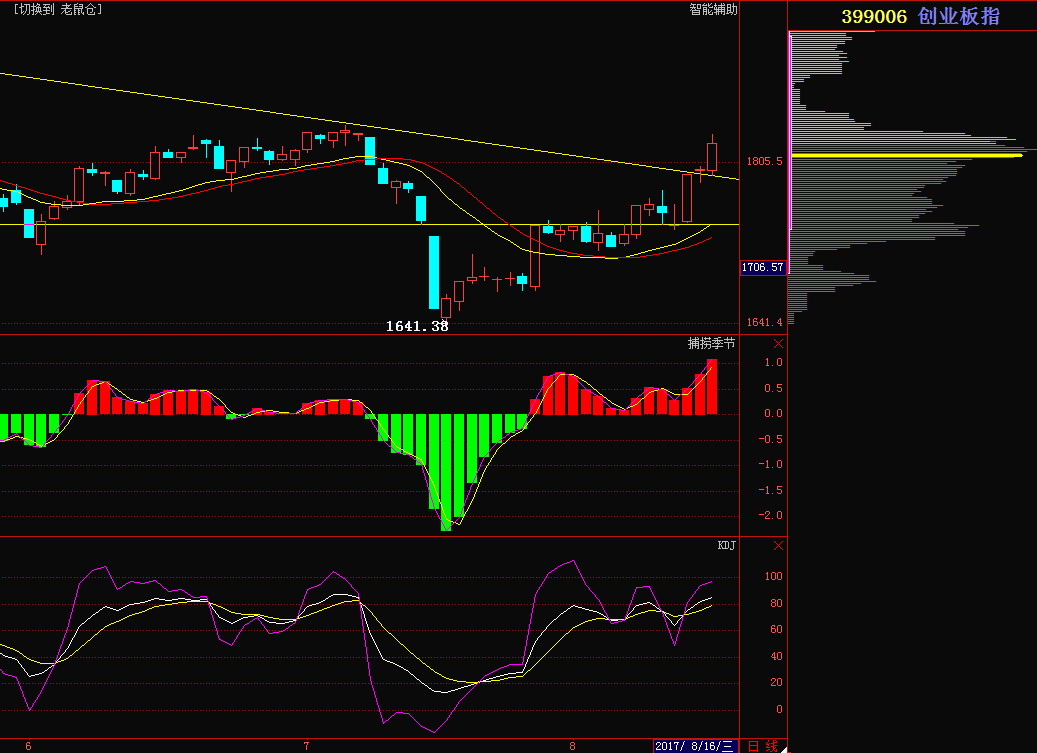Close the 捕捞季节 indicator panel
The width and height of the screenshot is (1037, 753).
778,344
